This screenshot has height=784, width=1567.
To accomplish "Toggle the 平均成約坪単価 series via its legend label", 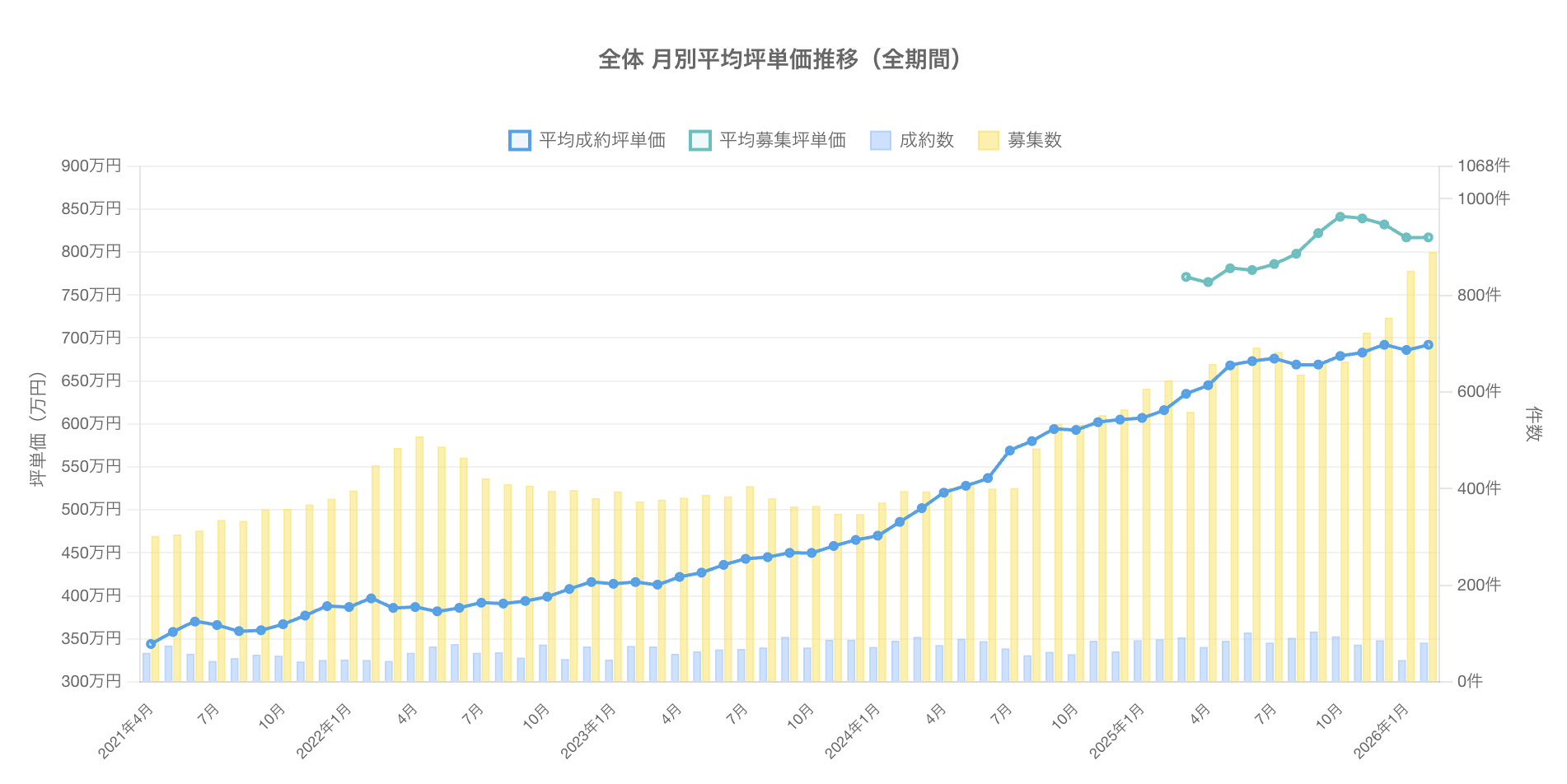I will [x=601, y=141].
